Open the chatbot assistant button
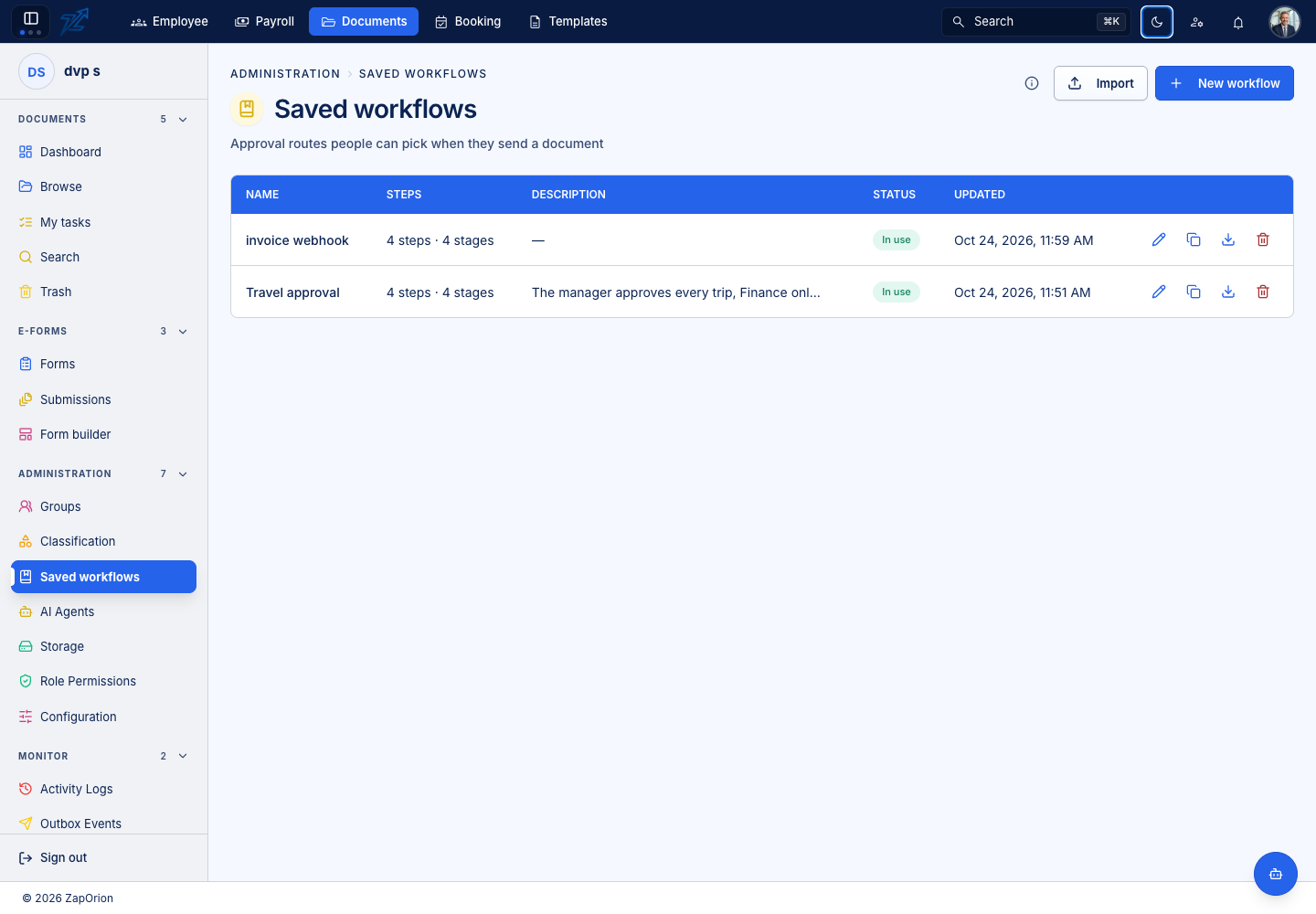 (x=1276, y=874)
